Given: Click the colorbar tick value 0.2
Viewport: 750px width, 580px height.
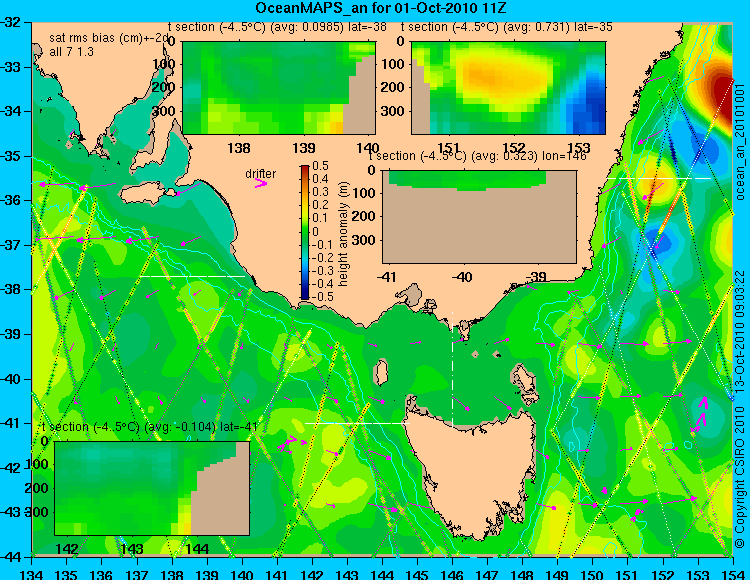Looking at the screenshot, I should [320, 205].
